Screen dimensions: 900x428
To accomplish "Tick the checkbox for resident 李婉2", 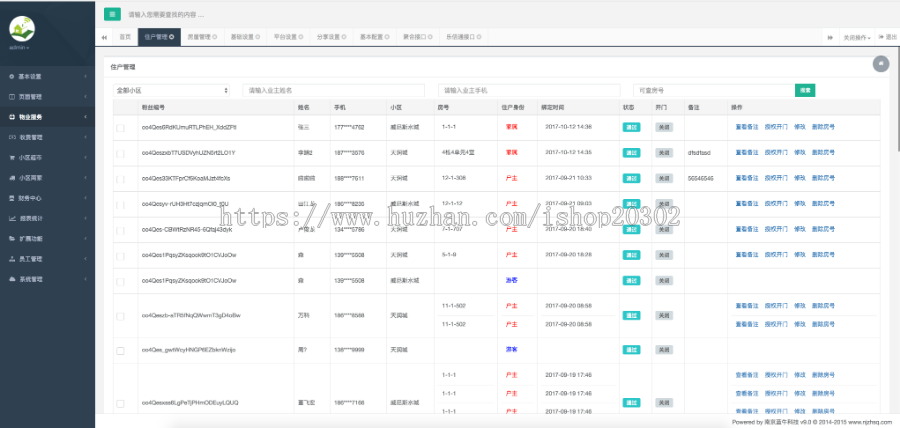I will click(x=120, y=154).
